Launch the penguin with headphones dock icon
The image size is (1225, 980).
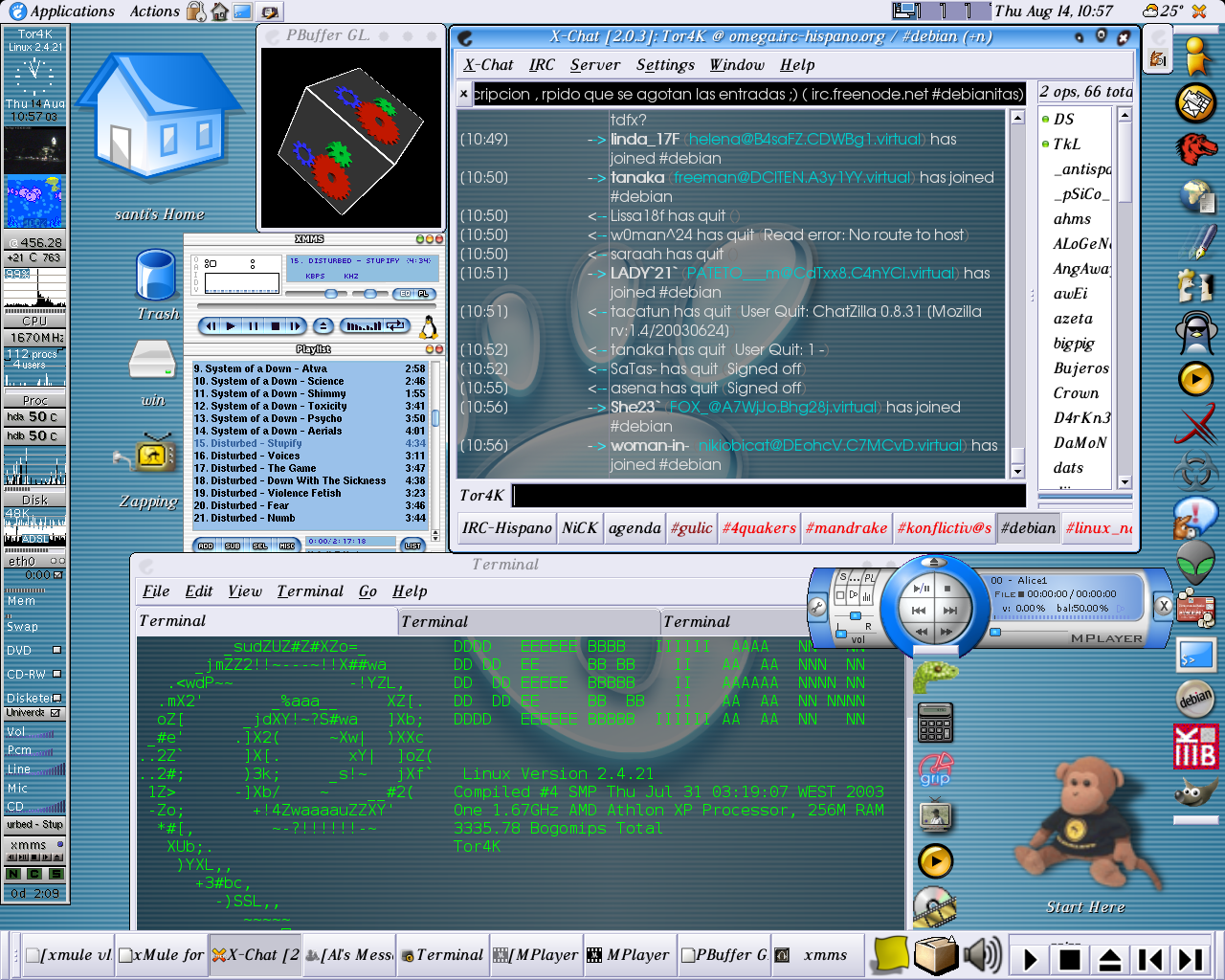click(x=1196, y=333)
